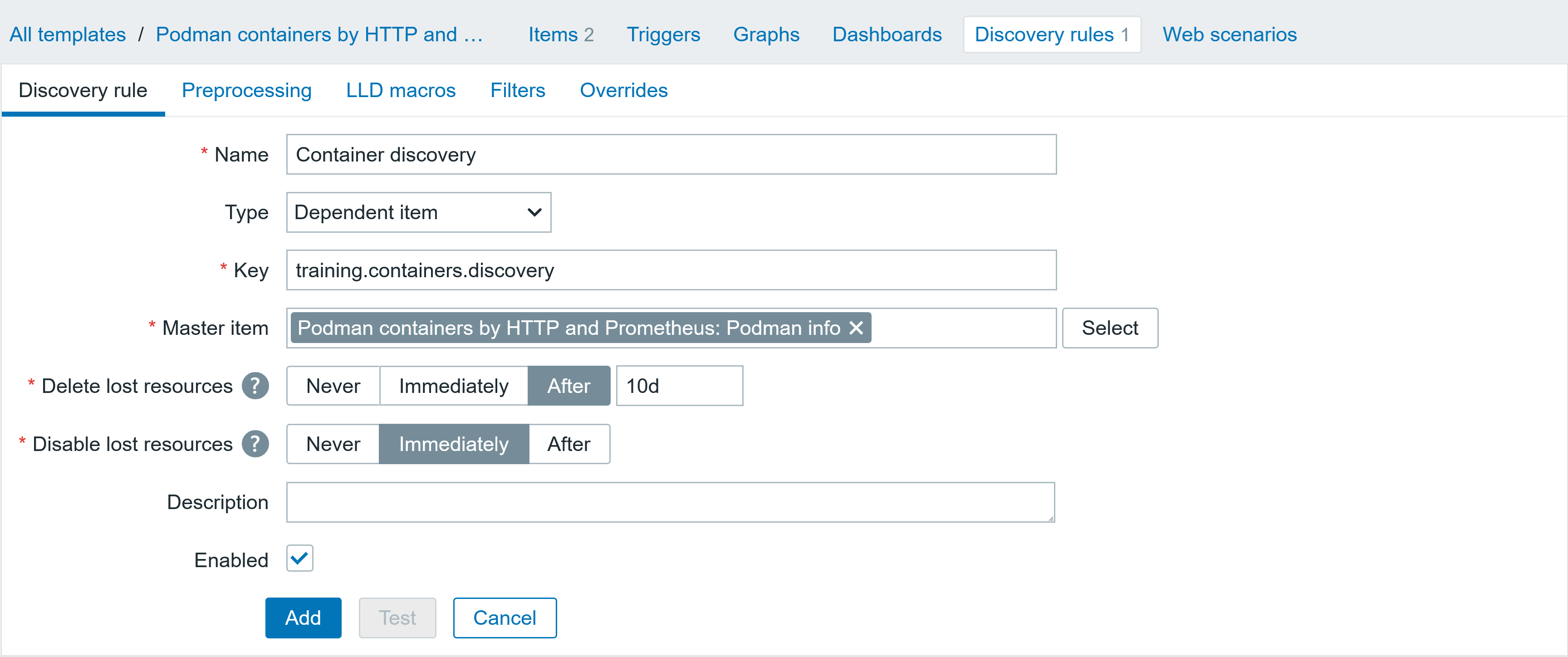Open help for Delete lost resources
Viewport: 1568px width, 657px height.
(255, 386)
